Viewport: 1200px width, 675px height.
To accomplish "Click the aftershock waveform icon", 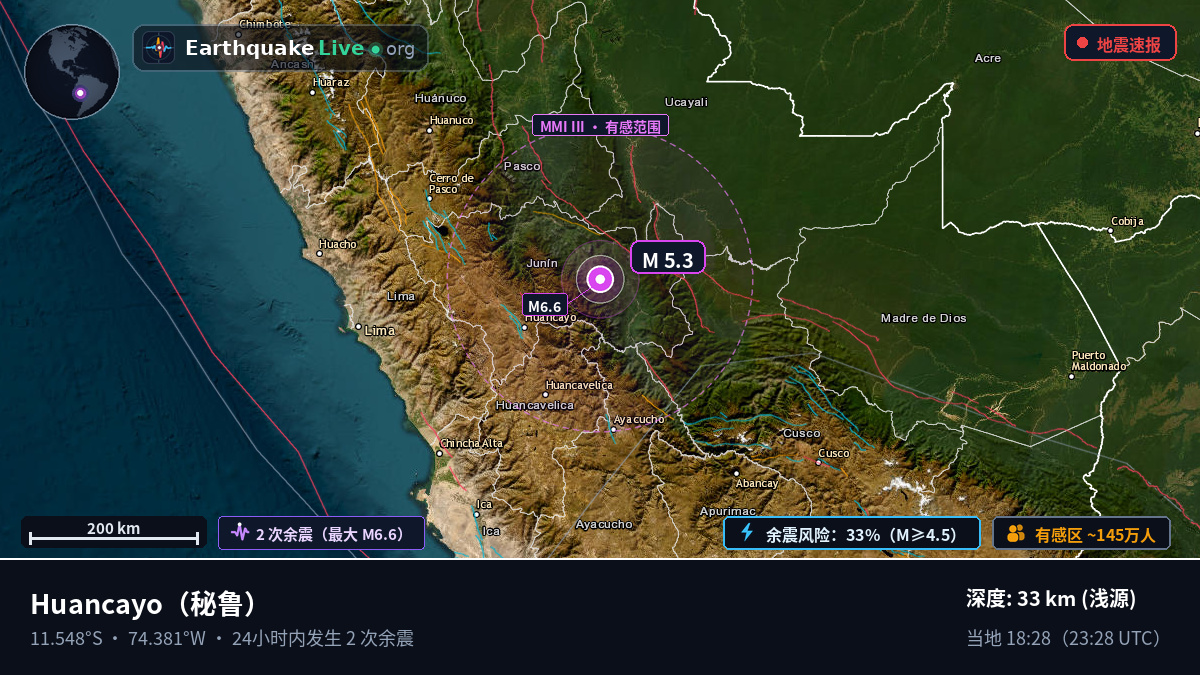I will pyautogui.click(x=240, y=533).
